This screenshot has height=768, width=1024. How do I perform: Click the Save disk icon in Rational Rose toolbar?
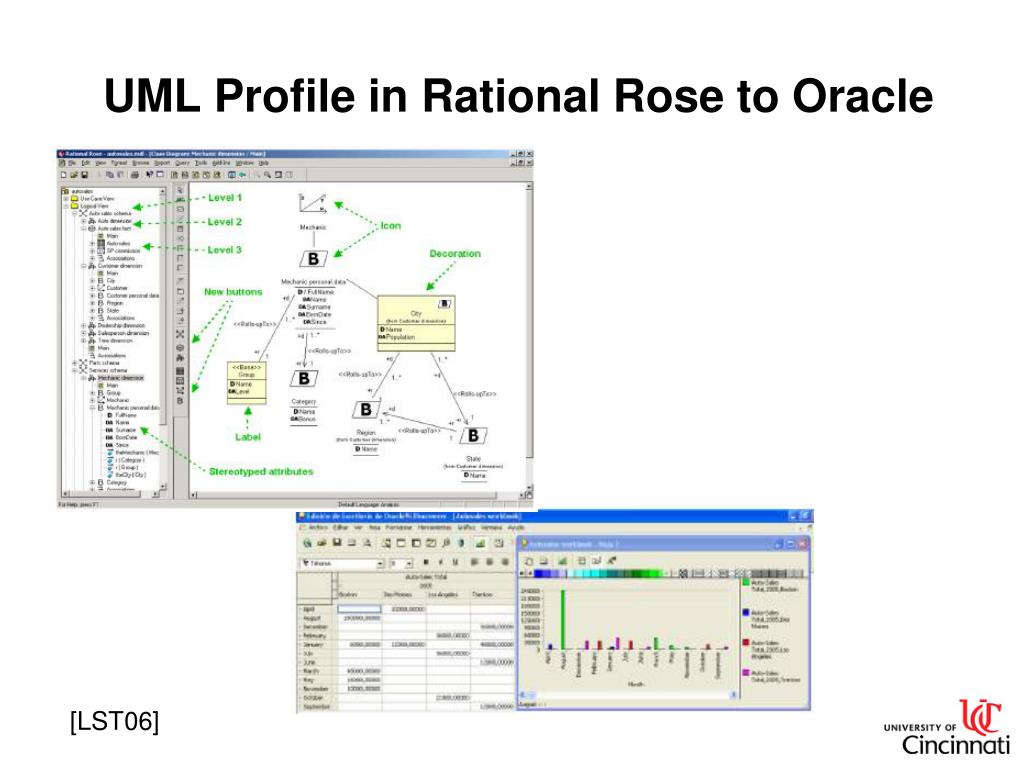click(x=84, y=175)
